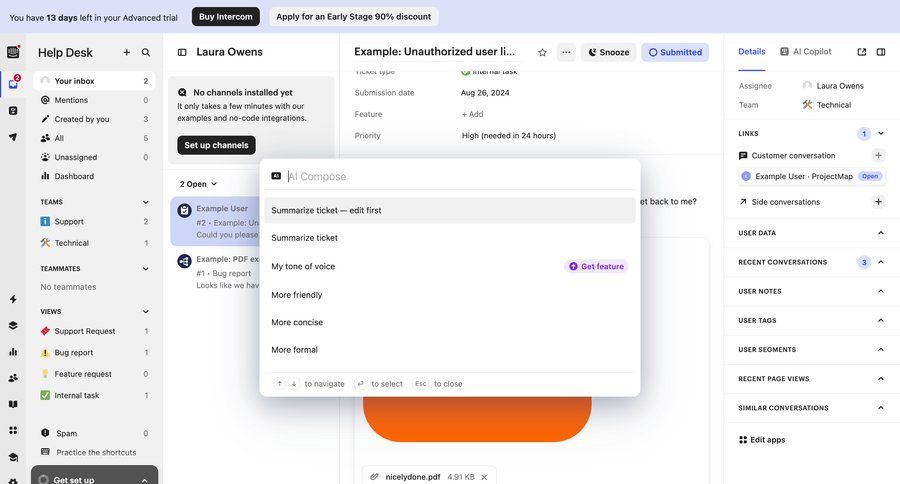Click the Snooze button
The width and height of the screenshot is (900, 484).
608,52
